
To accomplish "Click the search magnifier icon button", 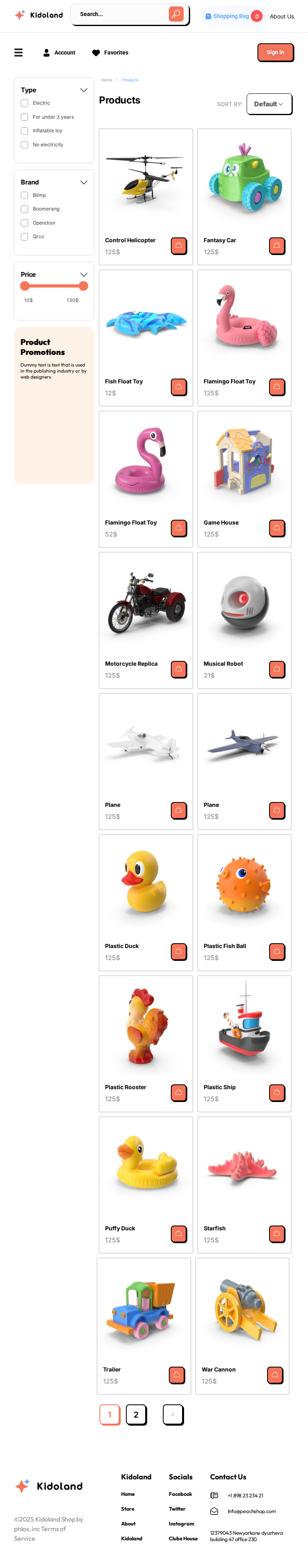I will (x=176, y=14).
